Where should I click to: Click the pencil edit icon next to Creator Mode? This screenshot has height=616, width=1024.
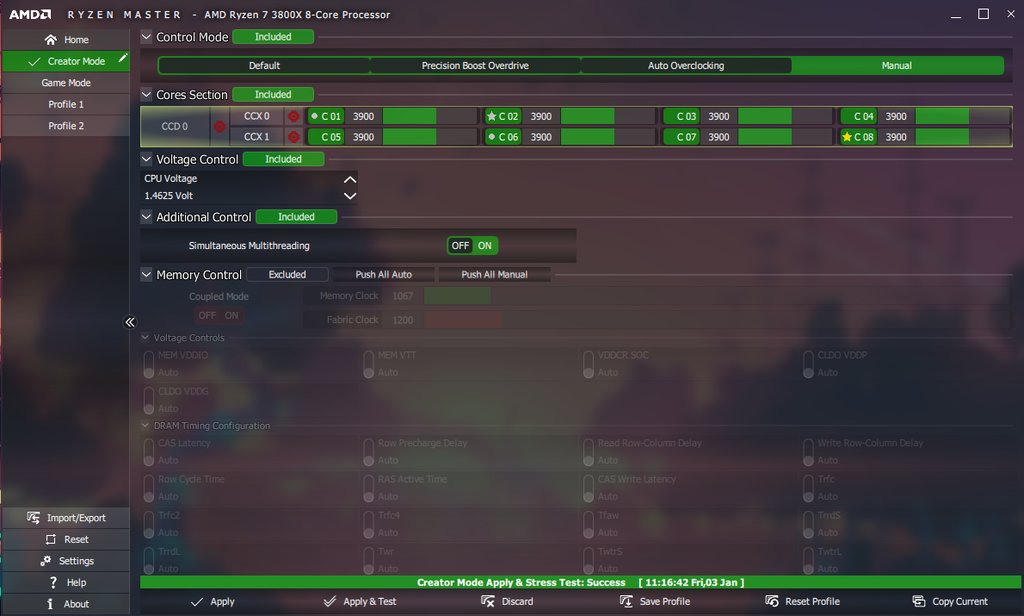click(x=122, y=59)
